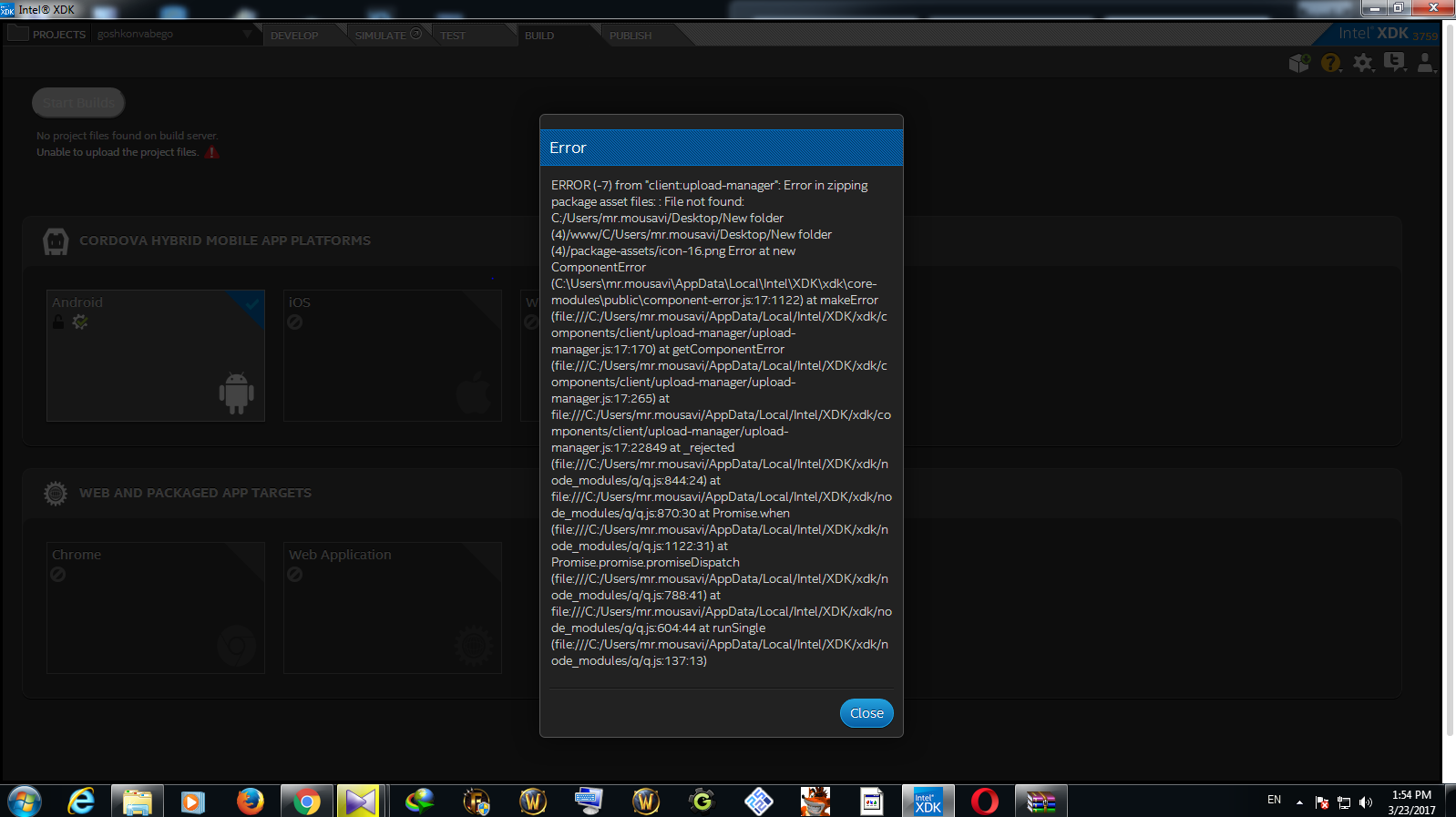
Task: Switch to the DEVELOP tab
Action: 294,36
